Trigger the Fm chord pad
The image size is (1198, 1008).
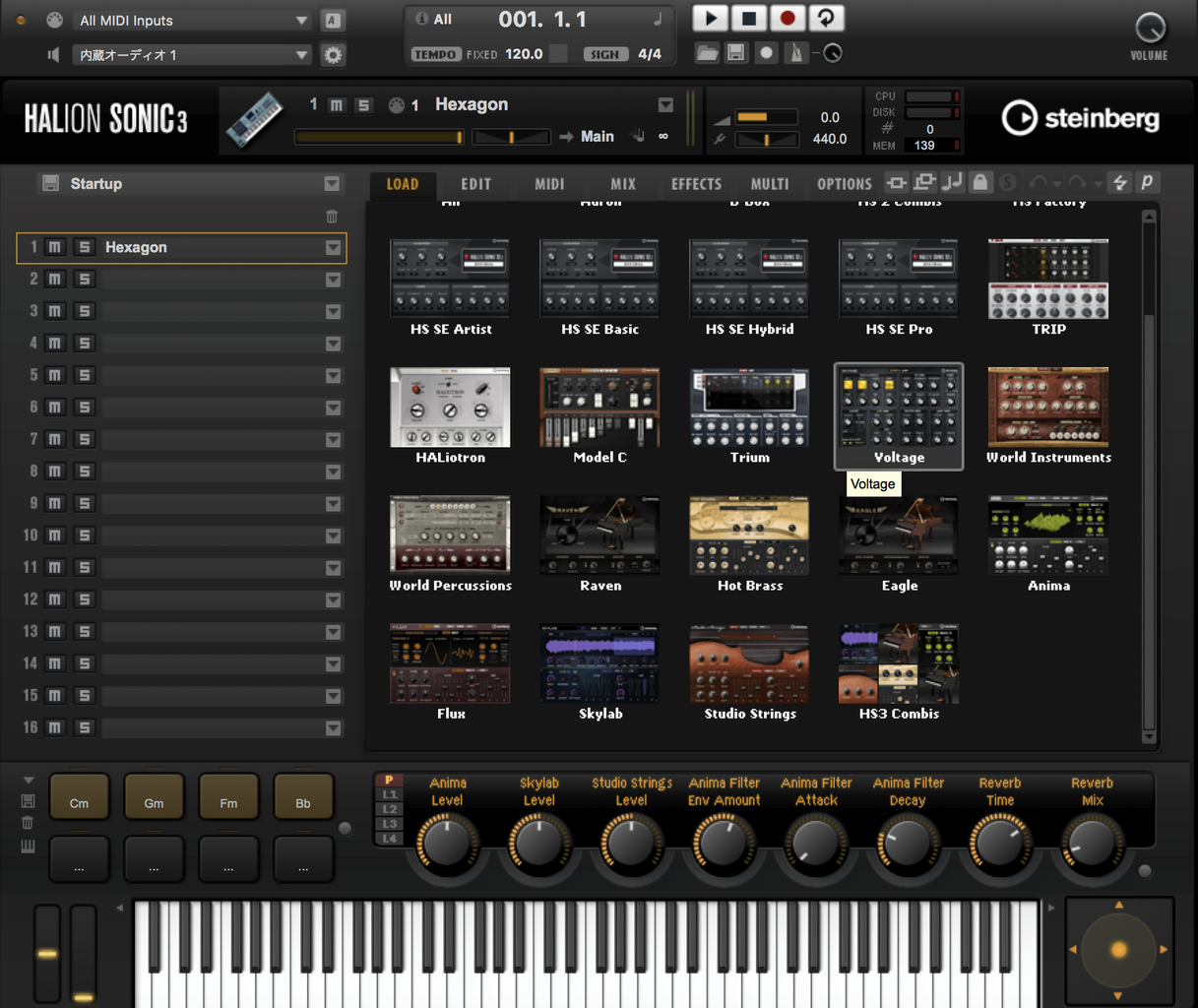point(228,796)
